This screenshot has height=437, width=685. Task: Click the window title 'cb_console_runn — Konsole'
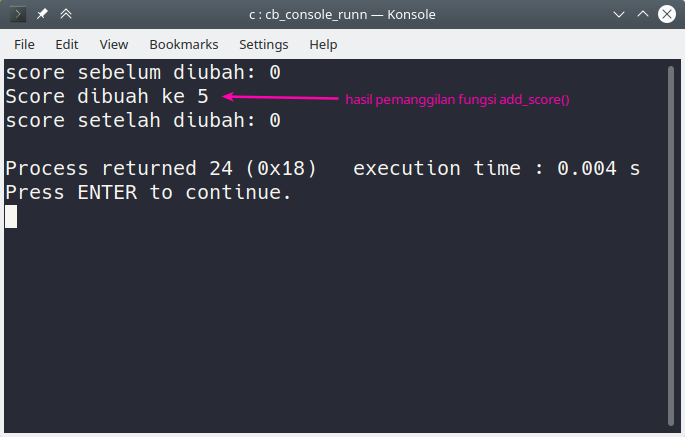tap(341, 15)
